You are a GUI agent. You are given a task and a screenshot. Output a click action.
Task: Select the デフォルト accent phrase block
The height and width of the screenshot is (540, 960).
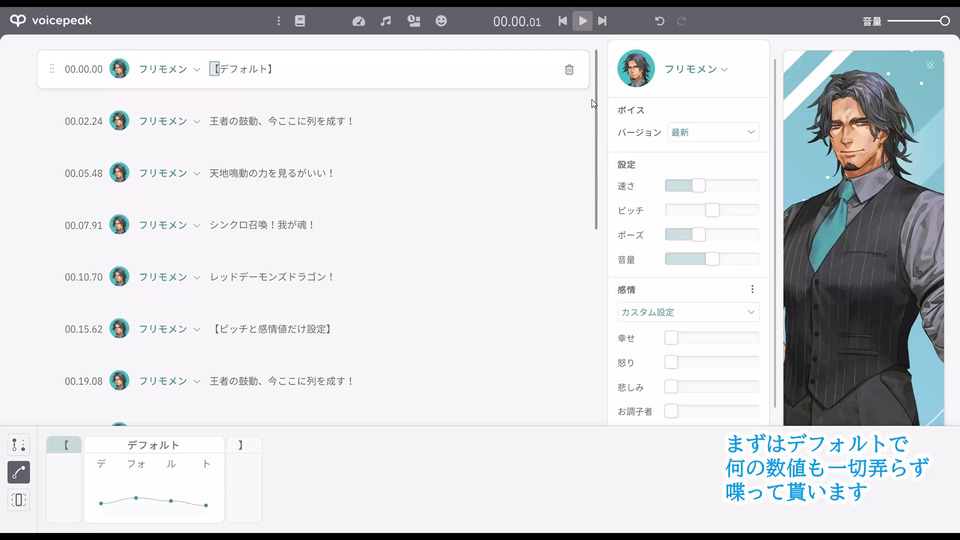[154, 479]
